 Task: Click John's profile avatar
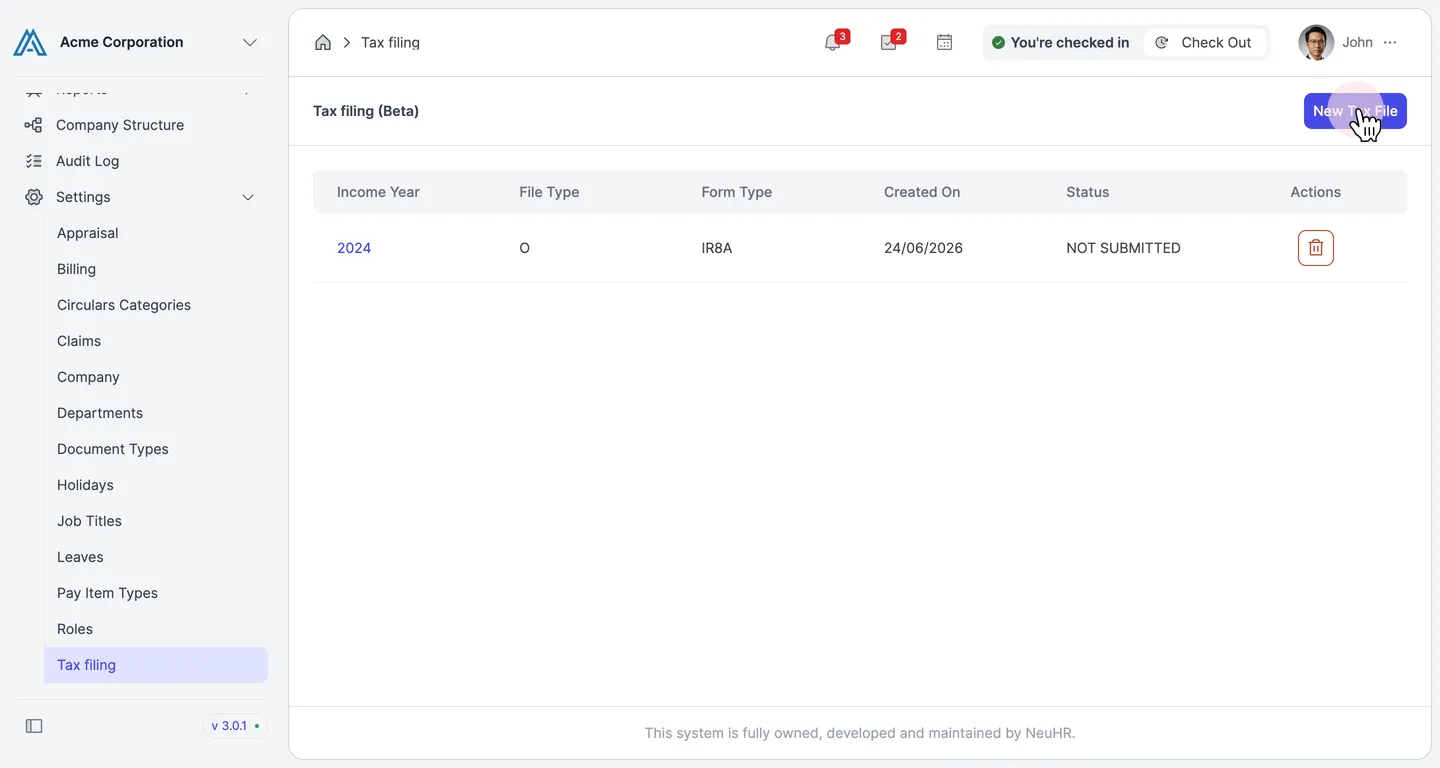coord(1316,42)
